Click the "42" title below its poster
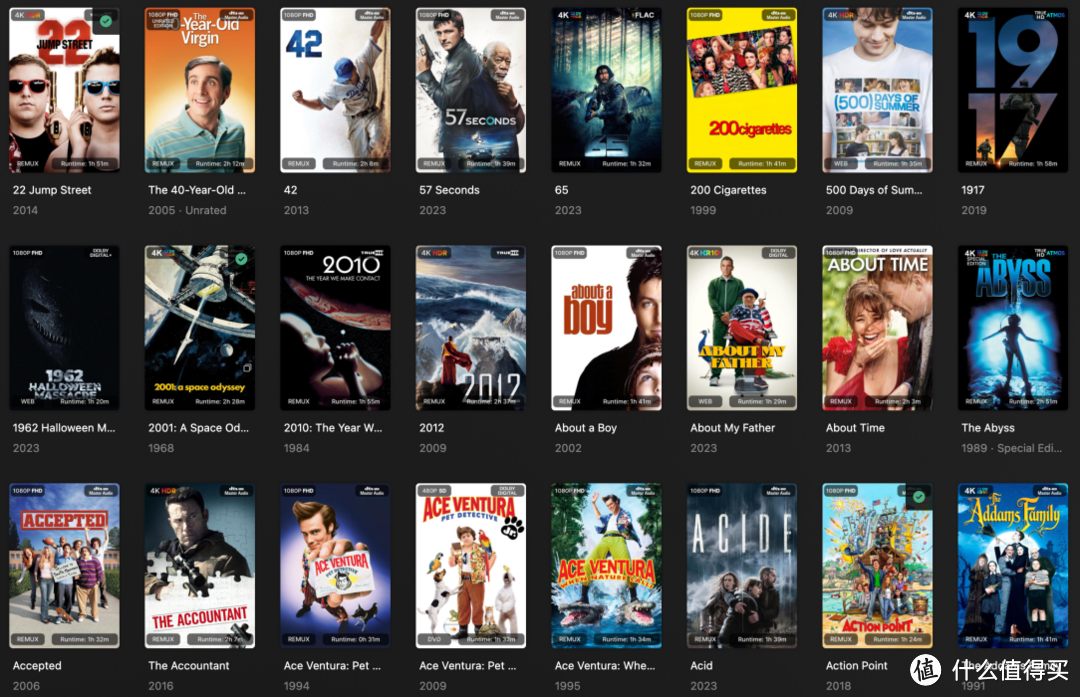 [x=291, y=190]
